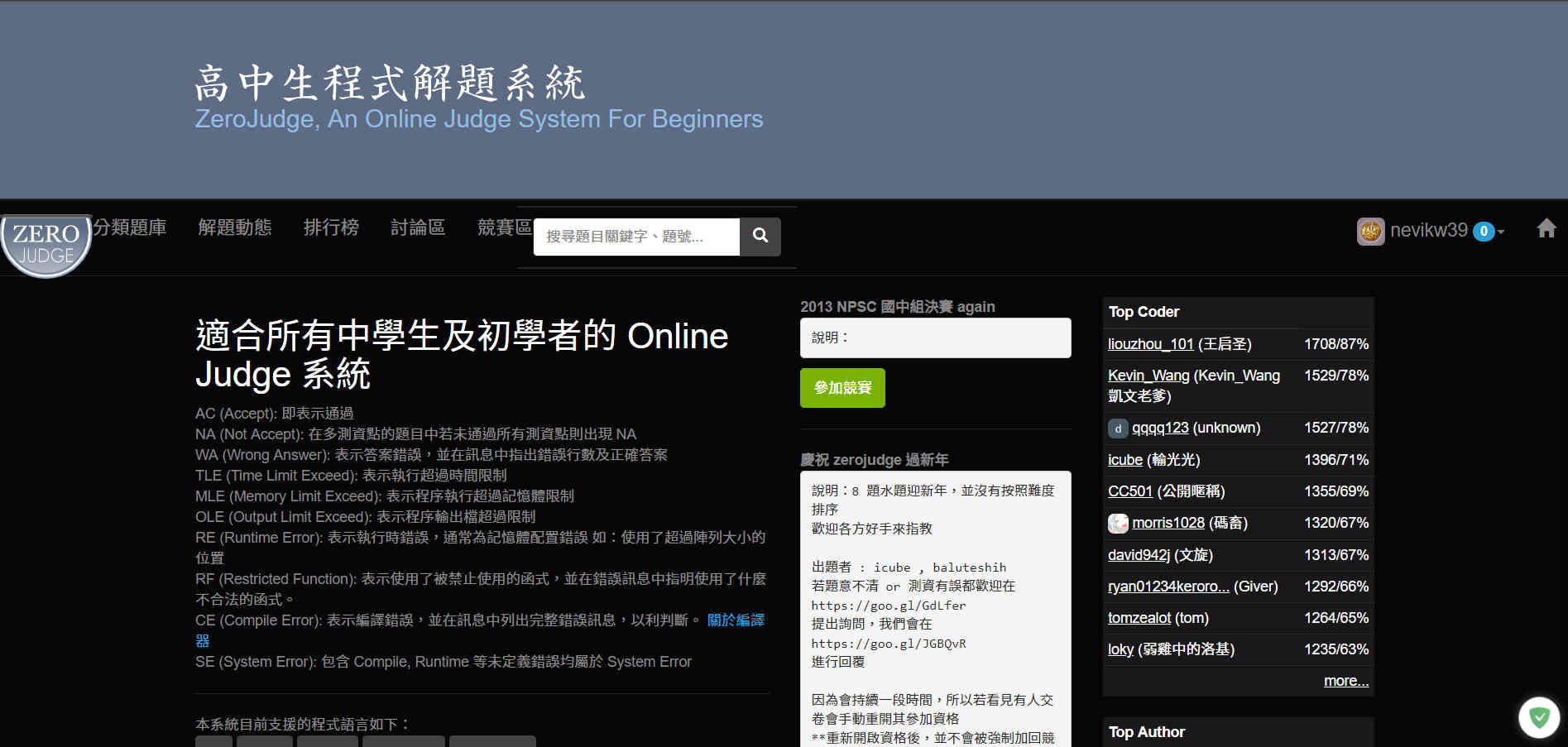Click the ZeroJudge logo badge
1568x747 pixels.
(46, 244)
